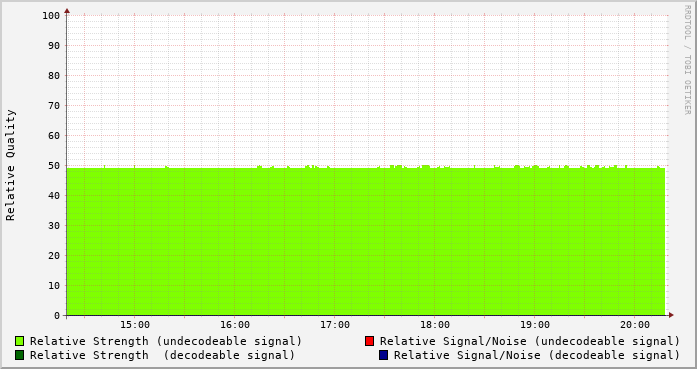The height and width of the screenshot is (369, 697).
Task: Click the 20:00 time axis label
Action: click(635, 325)
